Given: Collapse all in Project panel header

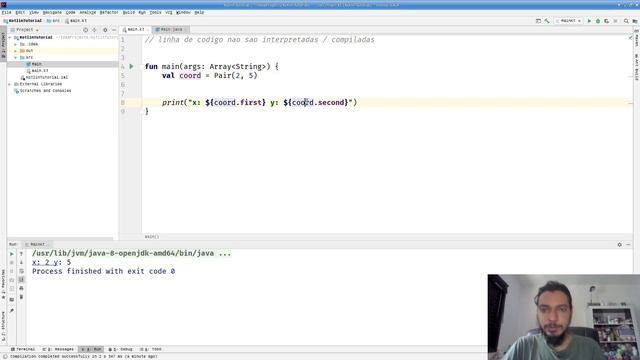Looking at the screenshot, I should pos(94,30).
